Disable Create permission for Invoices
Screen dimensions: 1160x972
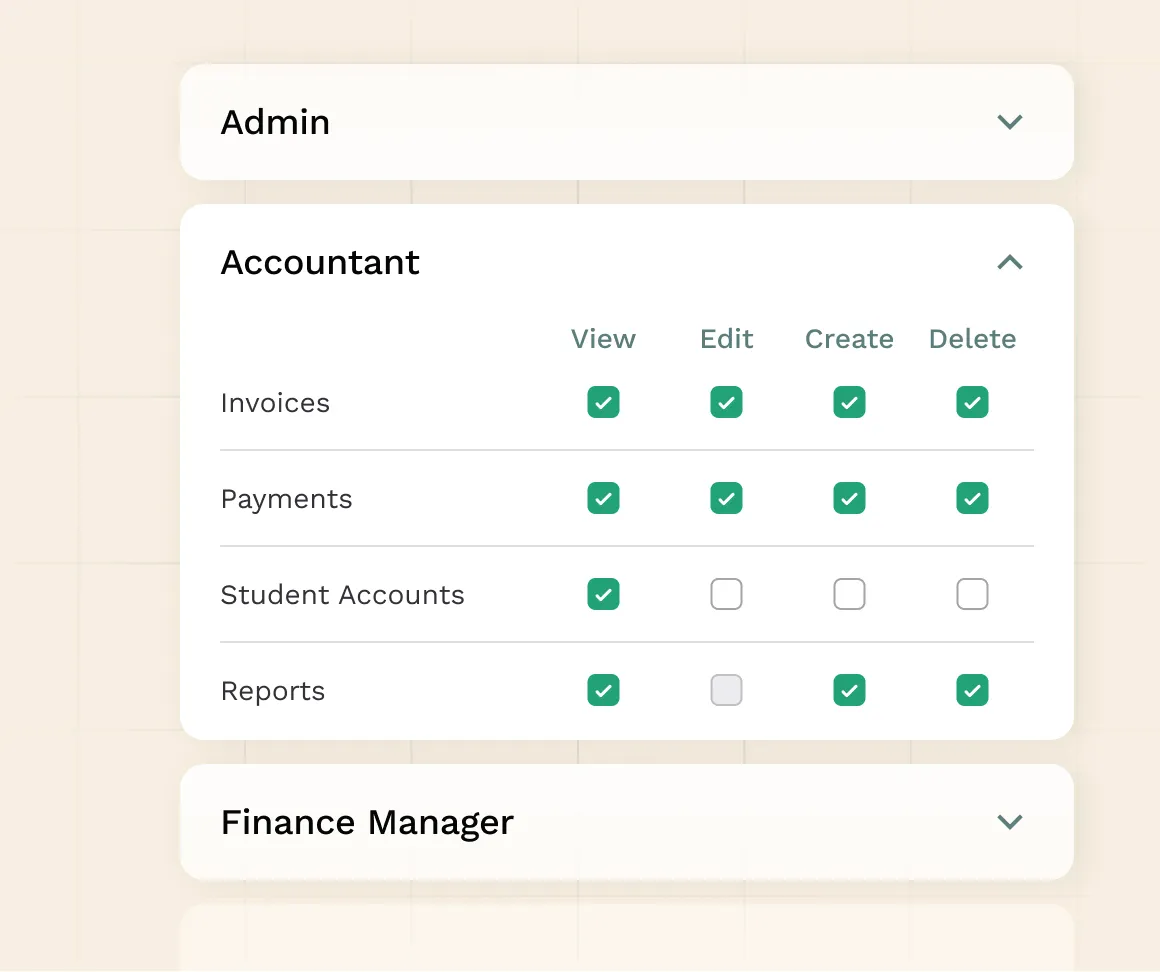(849, 403)
